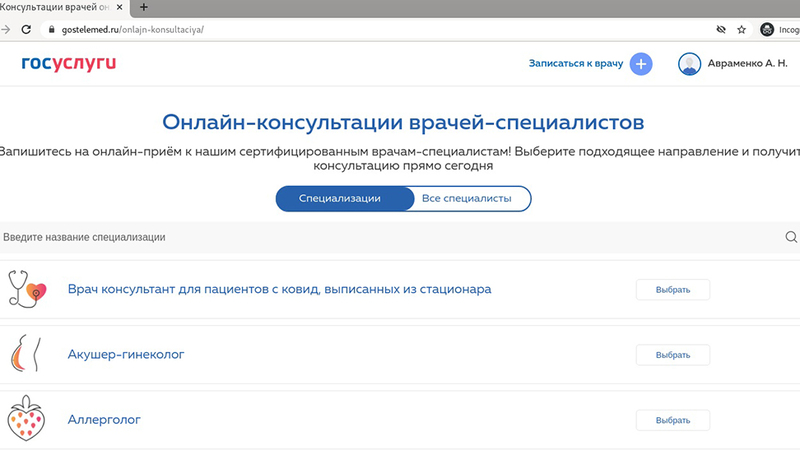
Task: Click the Госуслуги logo
Action: pyautogui.click(x=68, y=63)
